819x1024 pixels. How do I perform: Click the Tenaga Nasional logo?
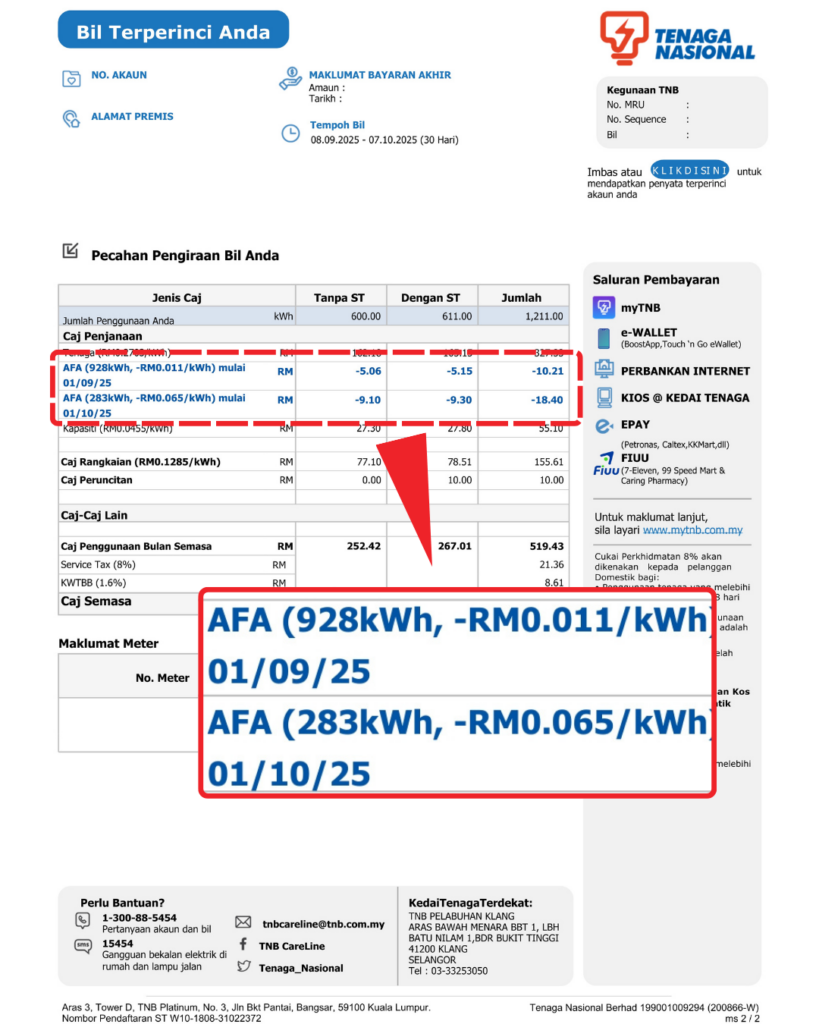pyautogui.click(x=677, y=38)
